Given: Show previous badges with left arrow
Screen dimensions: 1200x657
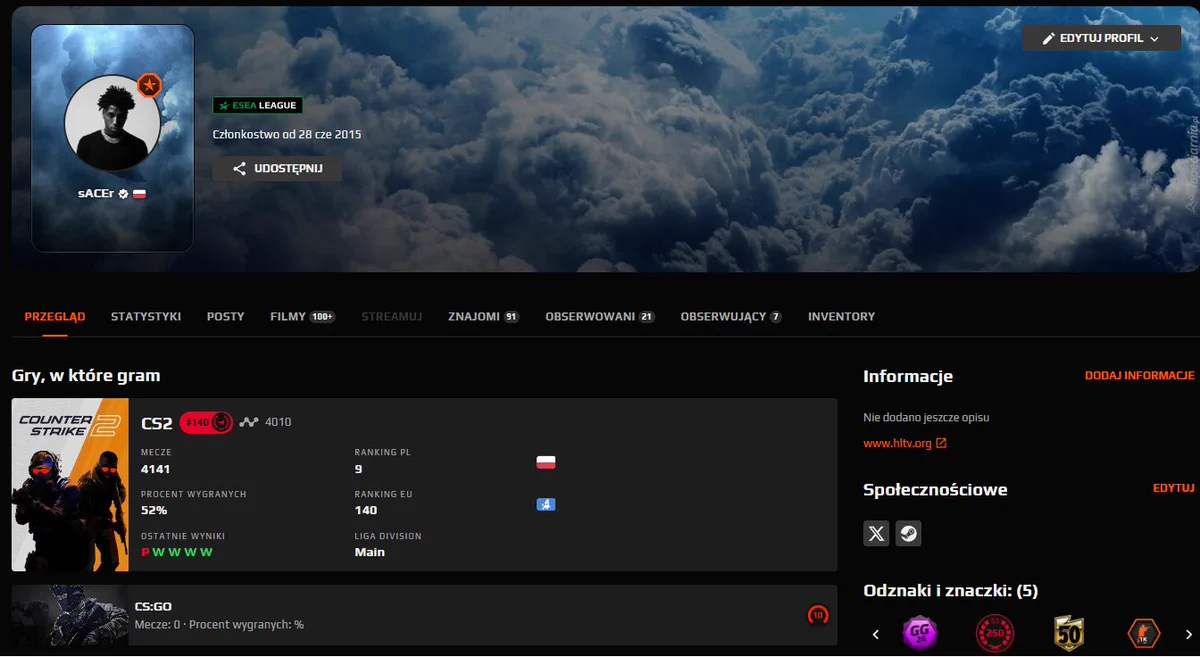Looking at the screenshot, I should pyautogui.click(x=876, y=634).
